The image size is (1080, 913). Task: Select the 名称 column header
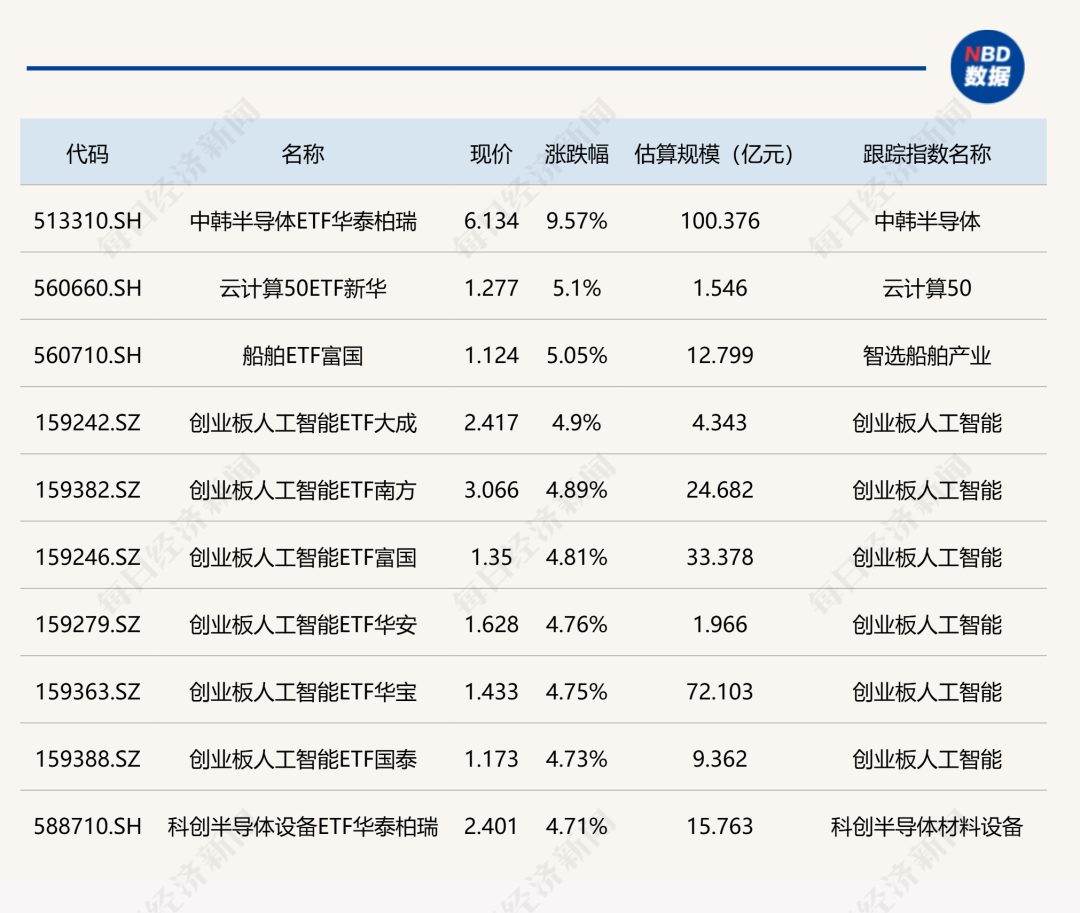click(302, 154)
